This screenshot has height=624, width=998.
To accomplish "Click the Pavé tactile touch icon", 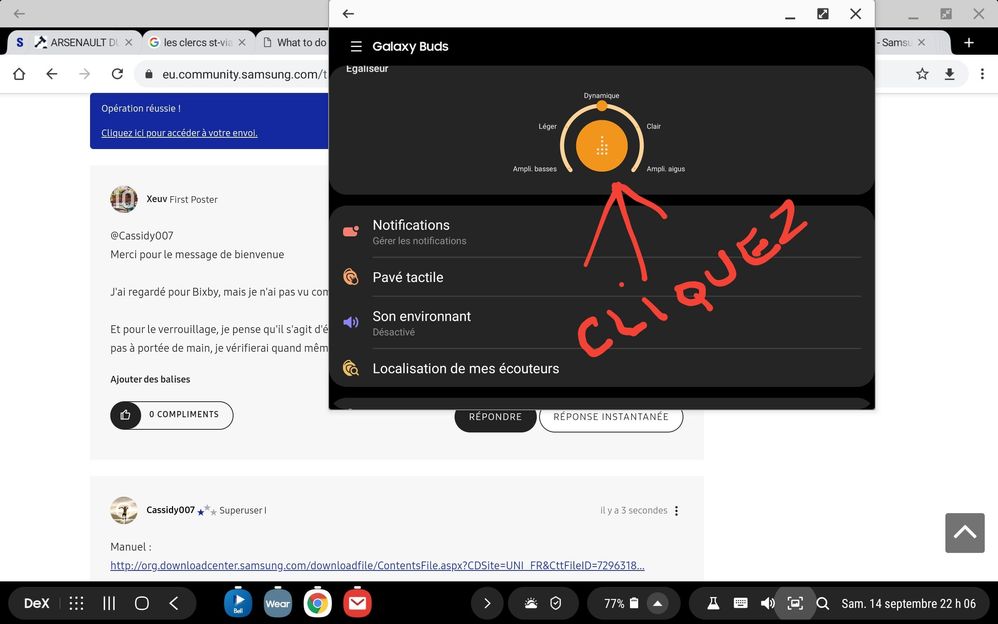I will click(351, 277).
